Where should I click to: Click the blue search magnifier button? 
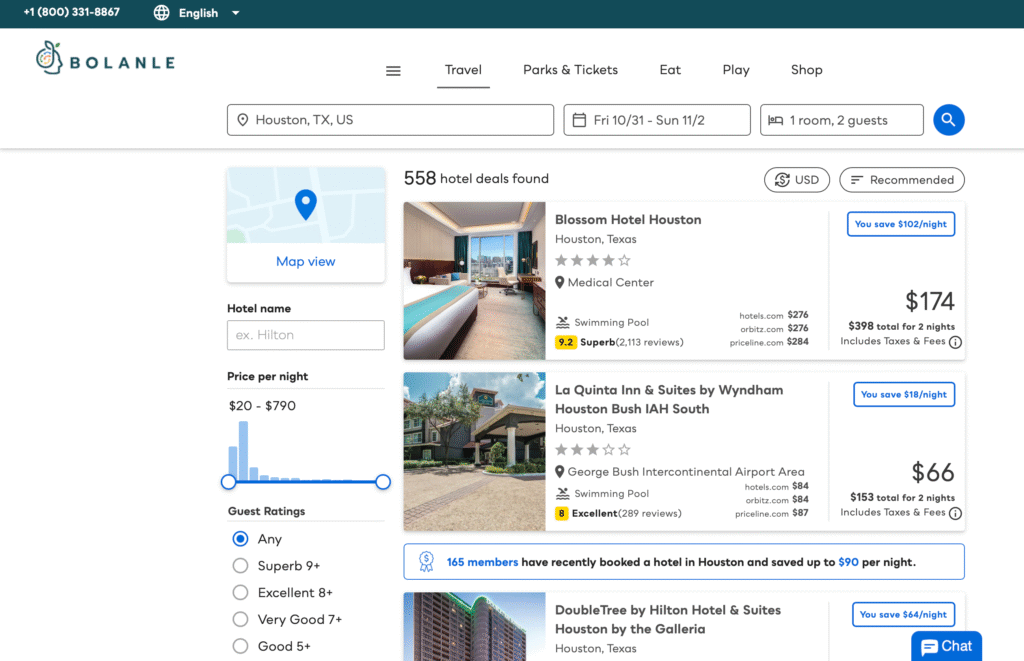[x=948, y=120]
